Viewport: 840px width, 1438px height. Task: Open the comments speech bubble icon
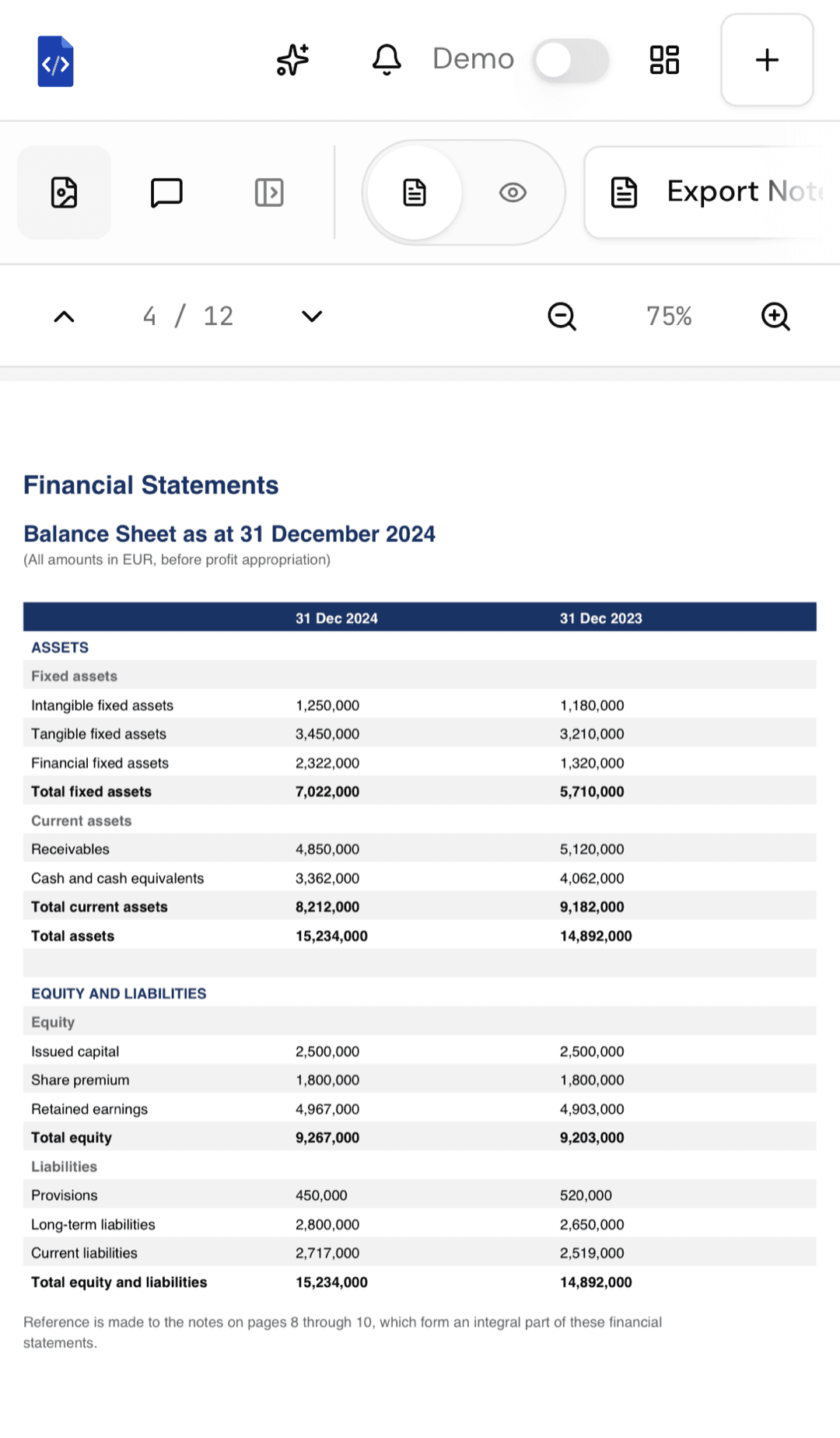coord(166,192)
